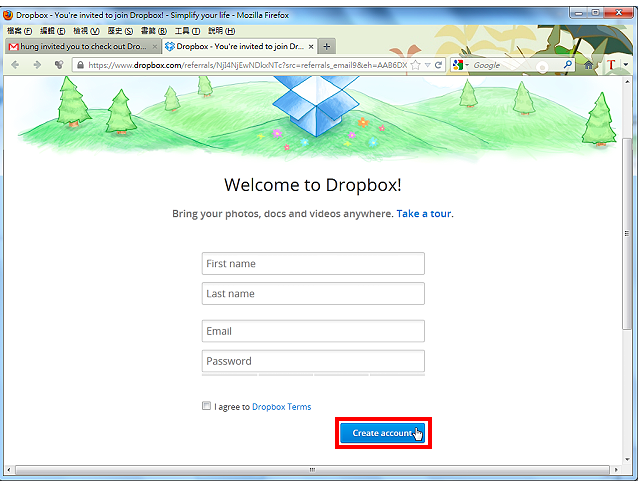Click the horizontal scrollbar left arrow
The image size is (642, 486).
9,470
